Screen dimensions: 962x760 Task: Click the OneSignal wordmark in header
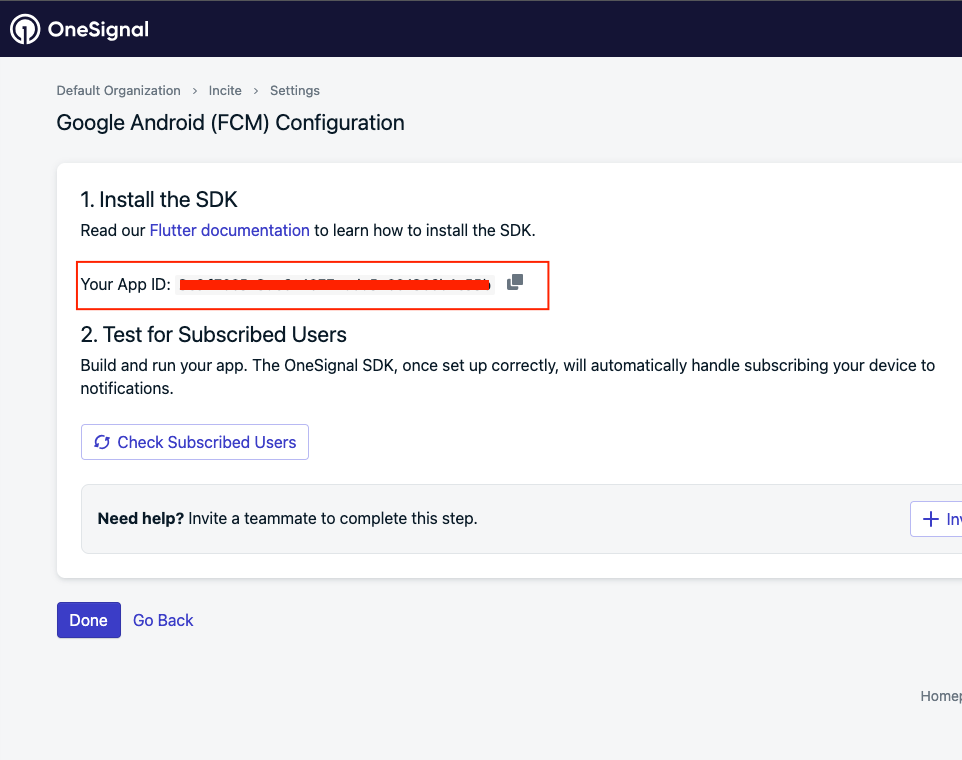point(98,29)
